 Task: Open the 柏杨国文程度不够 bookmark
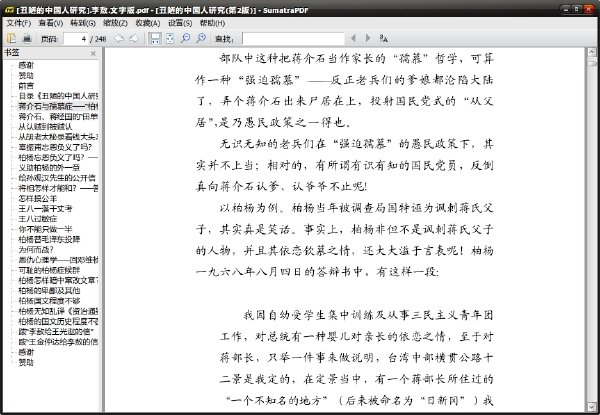coord(49,301)
